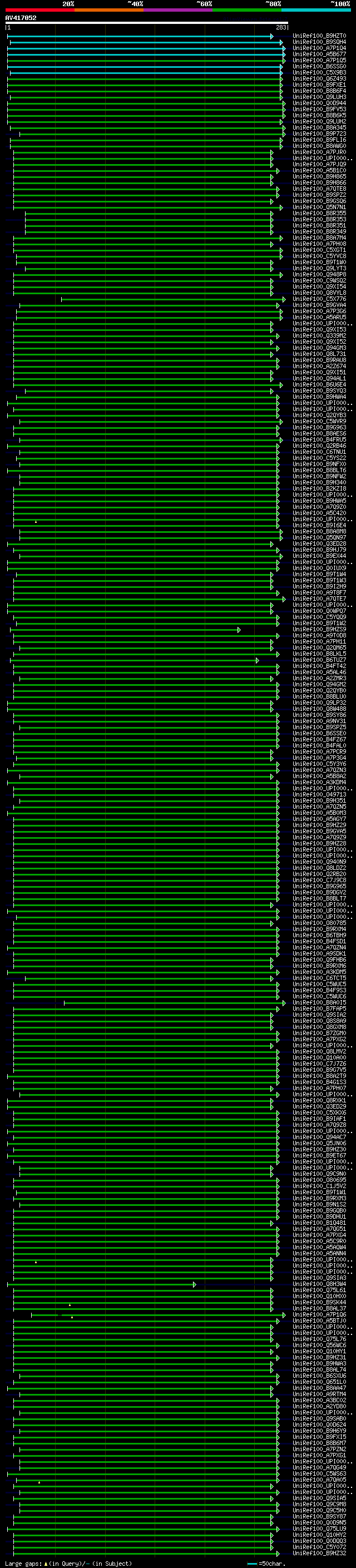This screenshot has width=356, height=1568.
Task: Click the cyan =50char scale legend bar
Action: click(x=253, y=1564)
